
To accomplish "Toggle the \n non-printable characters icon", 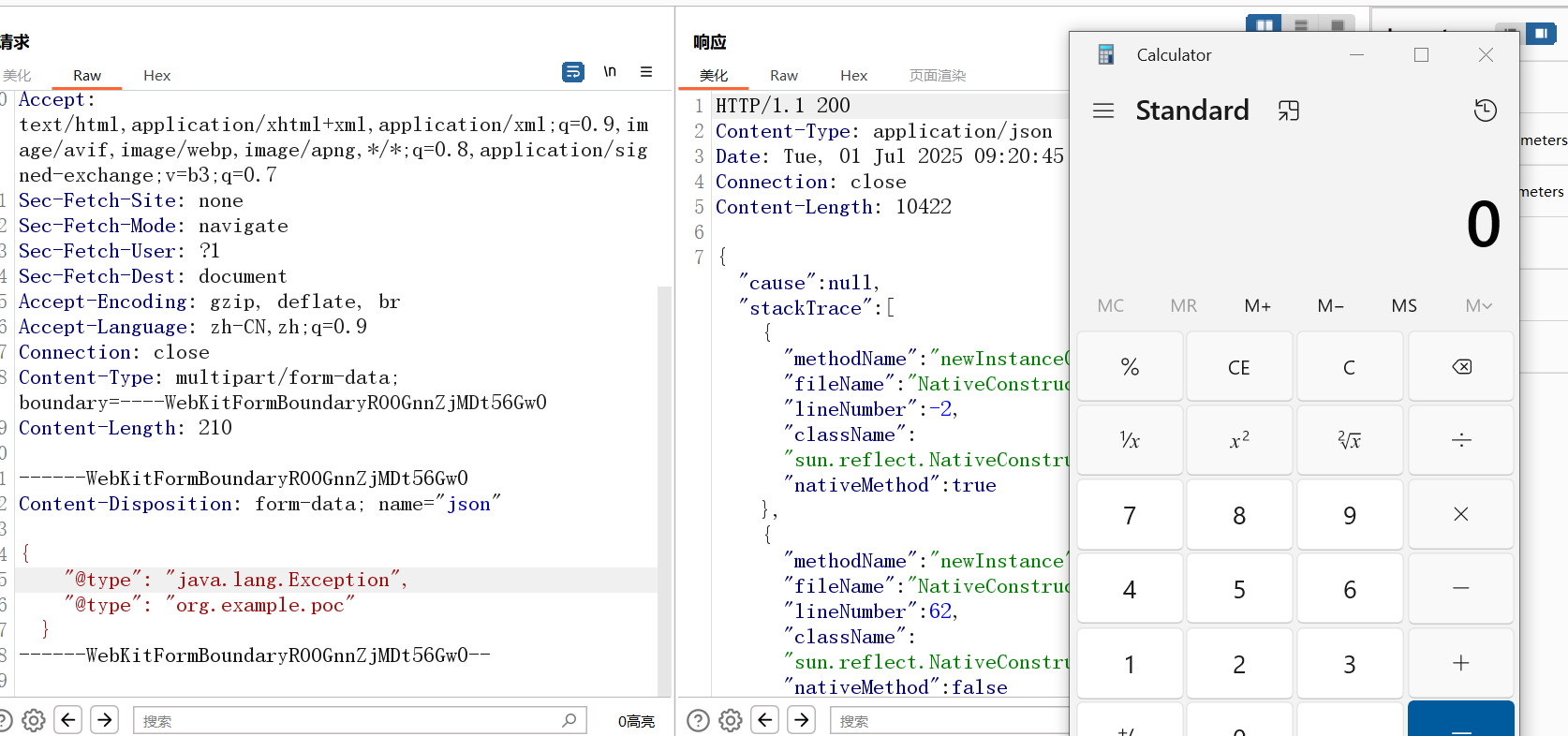I will click(x=610, y=71).
